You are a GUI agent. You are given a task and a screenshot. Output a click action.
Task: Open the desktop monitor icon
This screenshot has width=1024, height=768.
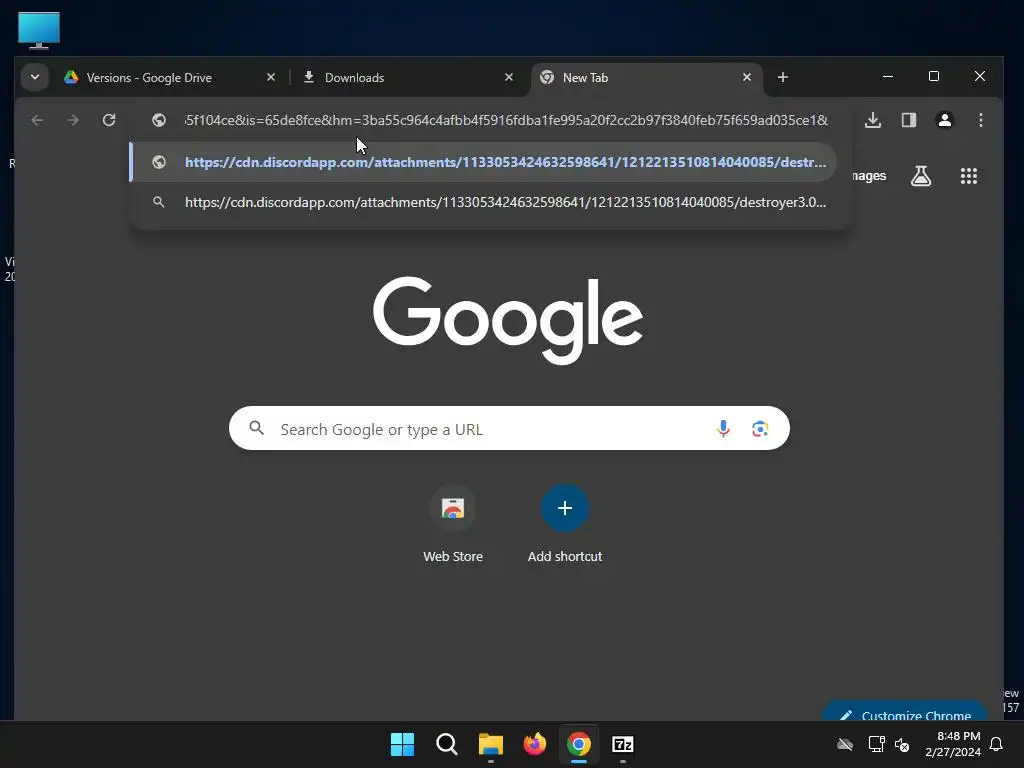pos(39,30)
